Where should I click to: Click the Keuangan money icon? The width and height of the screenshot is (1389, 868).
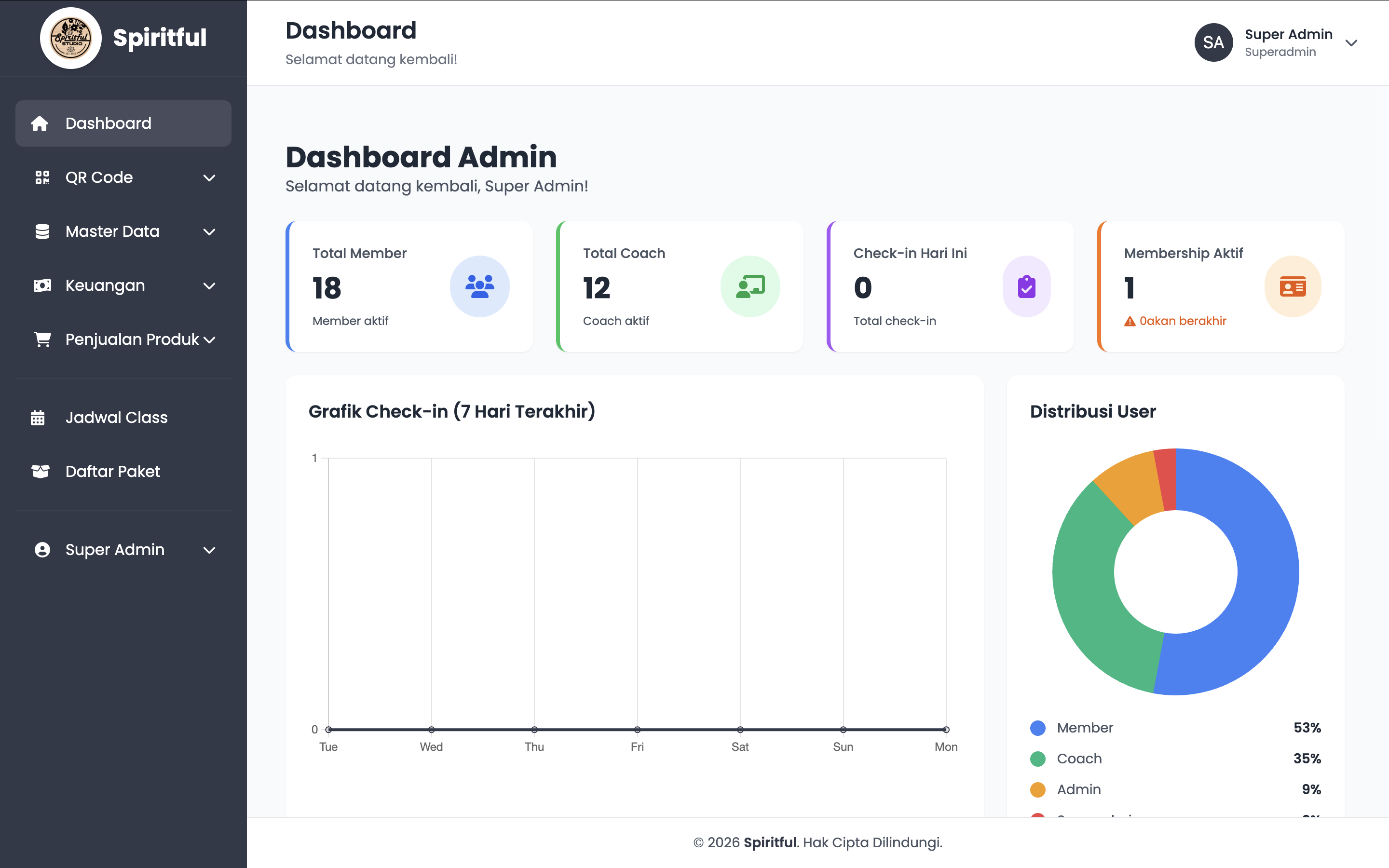coord(42,285)
